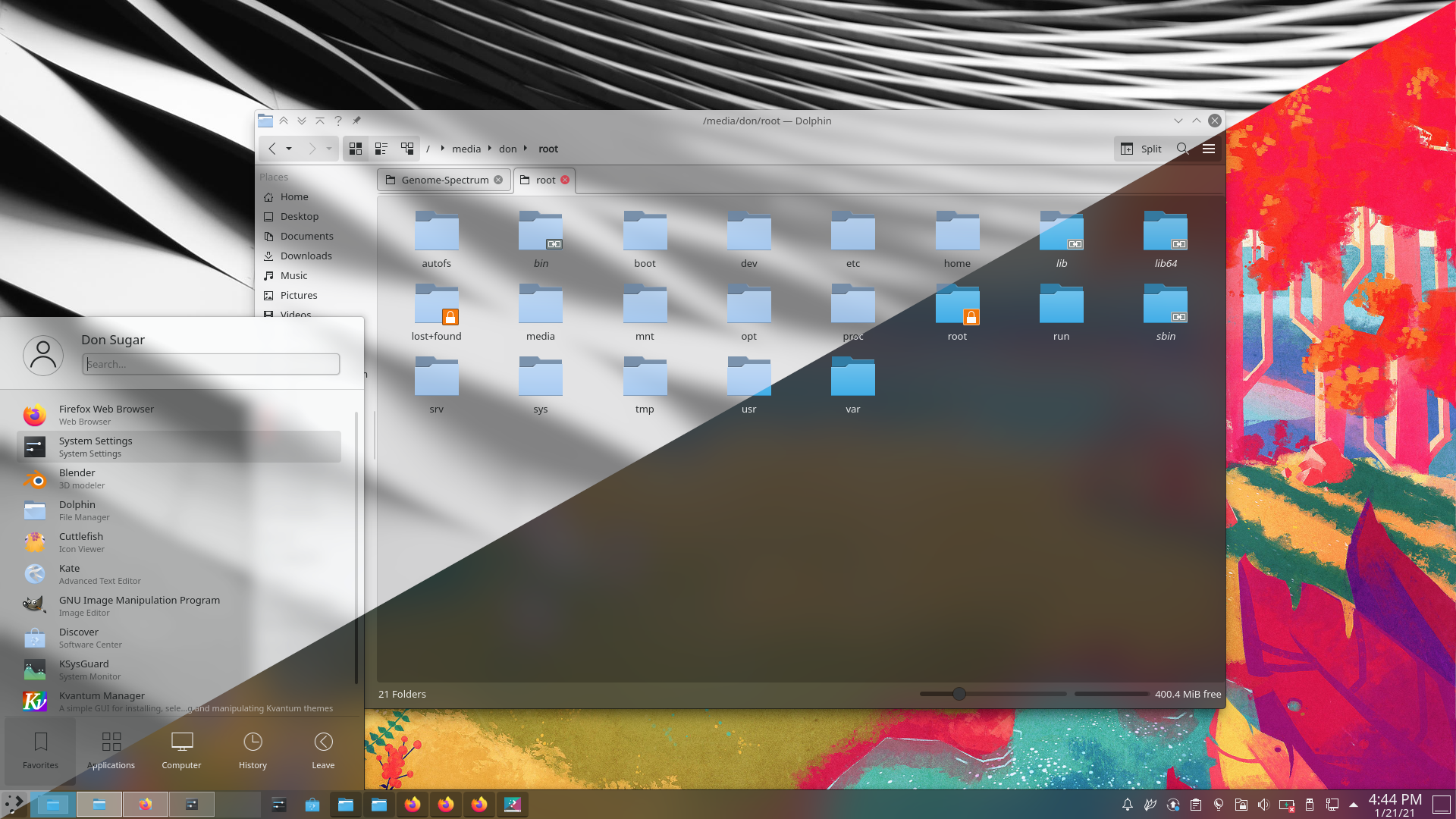Viewport: 1456px width, 819px height.
Task: Open the Applications tab in launcher
Action: [111, 750]
